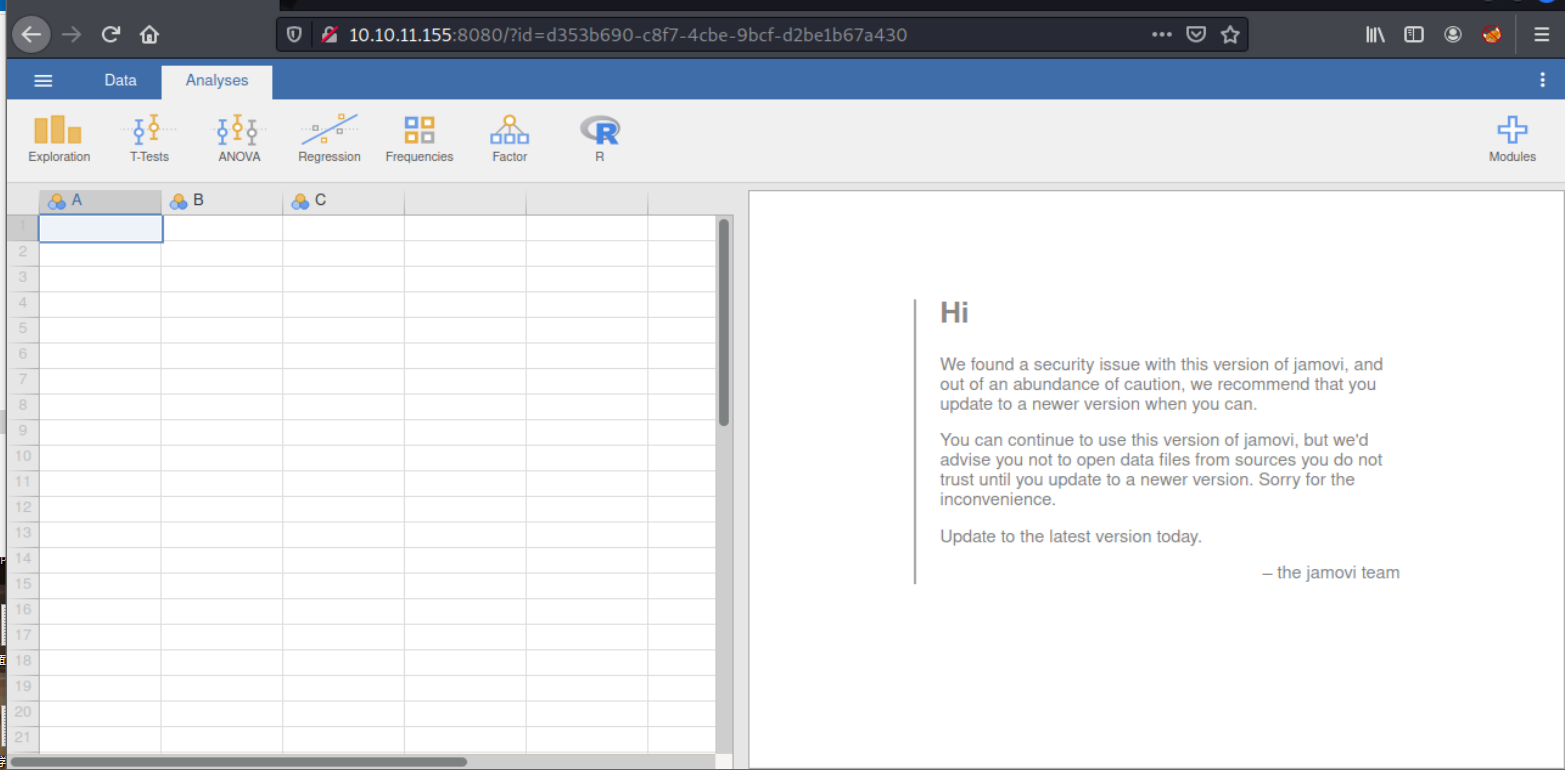Bookmark this page with the star

[1230, 35]
